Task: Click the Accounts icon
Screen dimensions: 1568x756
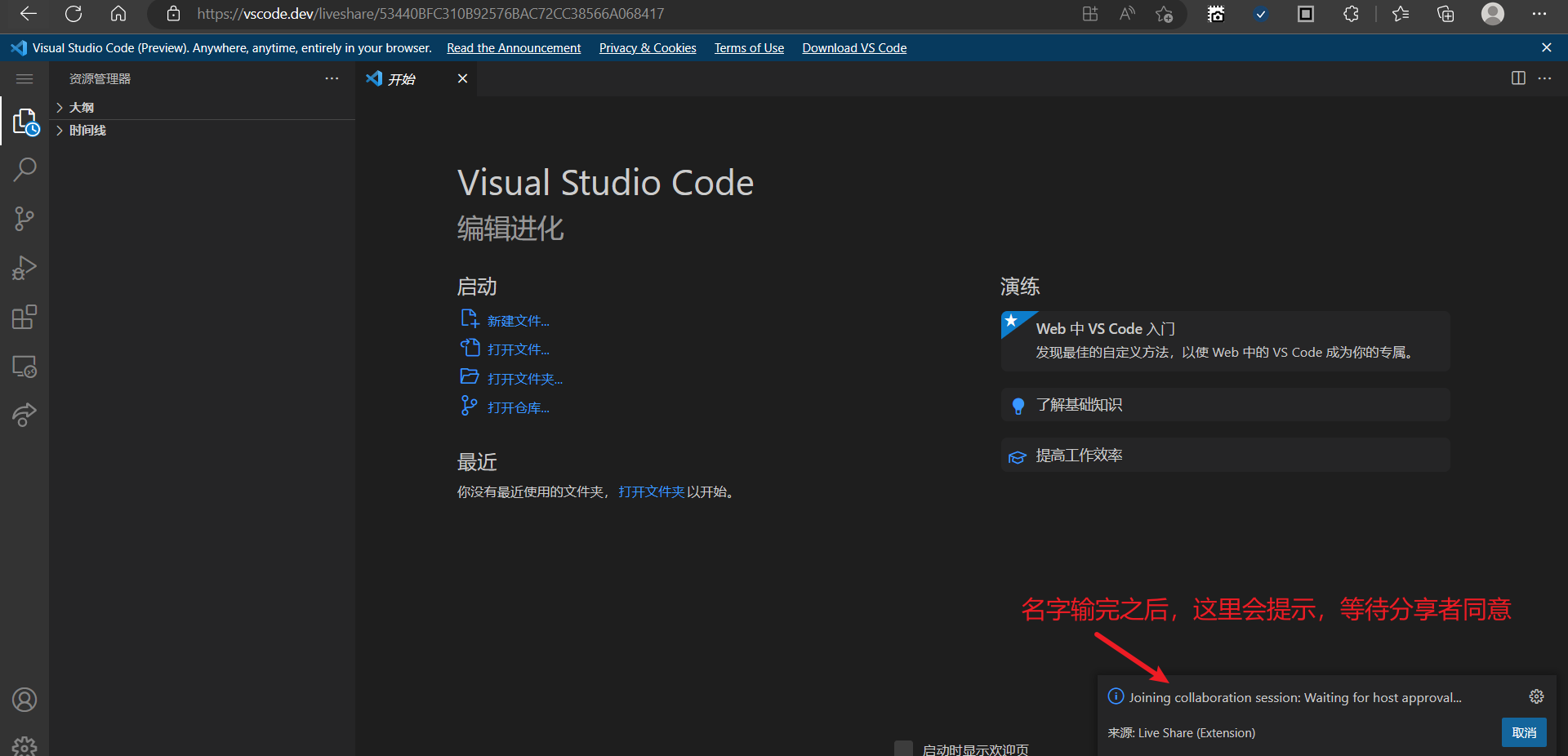Action: coord(24,700)
